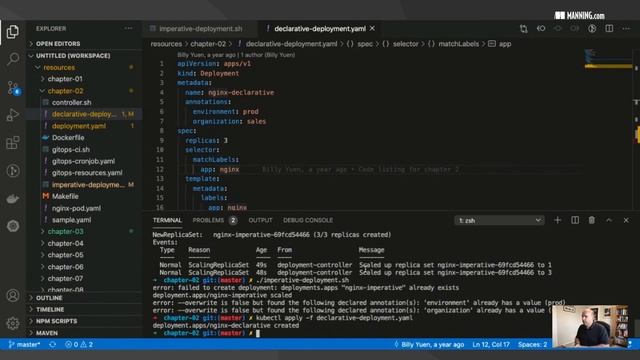Switch to imperative-deployment.sh tab
The width and height of the screenshot is (640, 360).
(200, 29)
